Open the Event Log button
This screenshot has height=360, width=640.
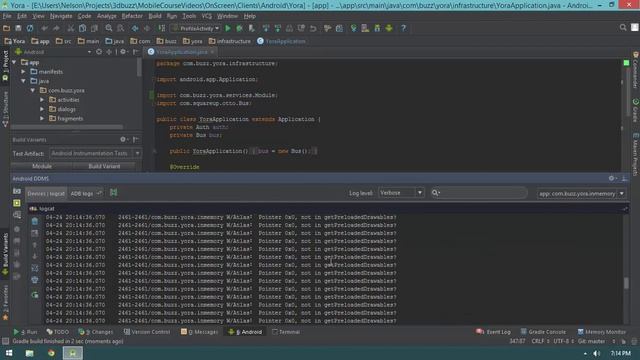(x=493, y=332)
